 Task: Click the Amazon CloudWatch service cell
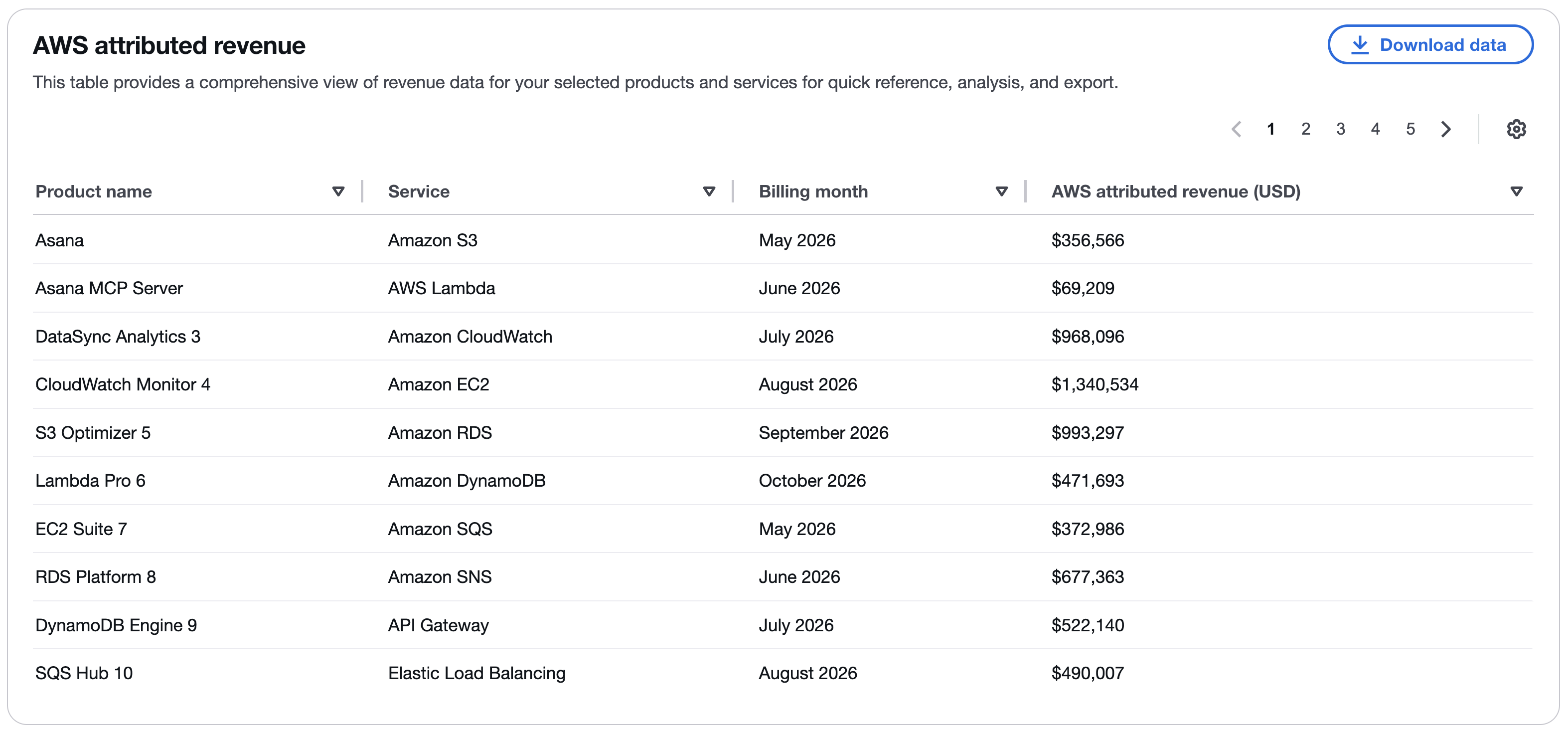(470, 336)
